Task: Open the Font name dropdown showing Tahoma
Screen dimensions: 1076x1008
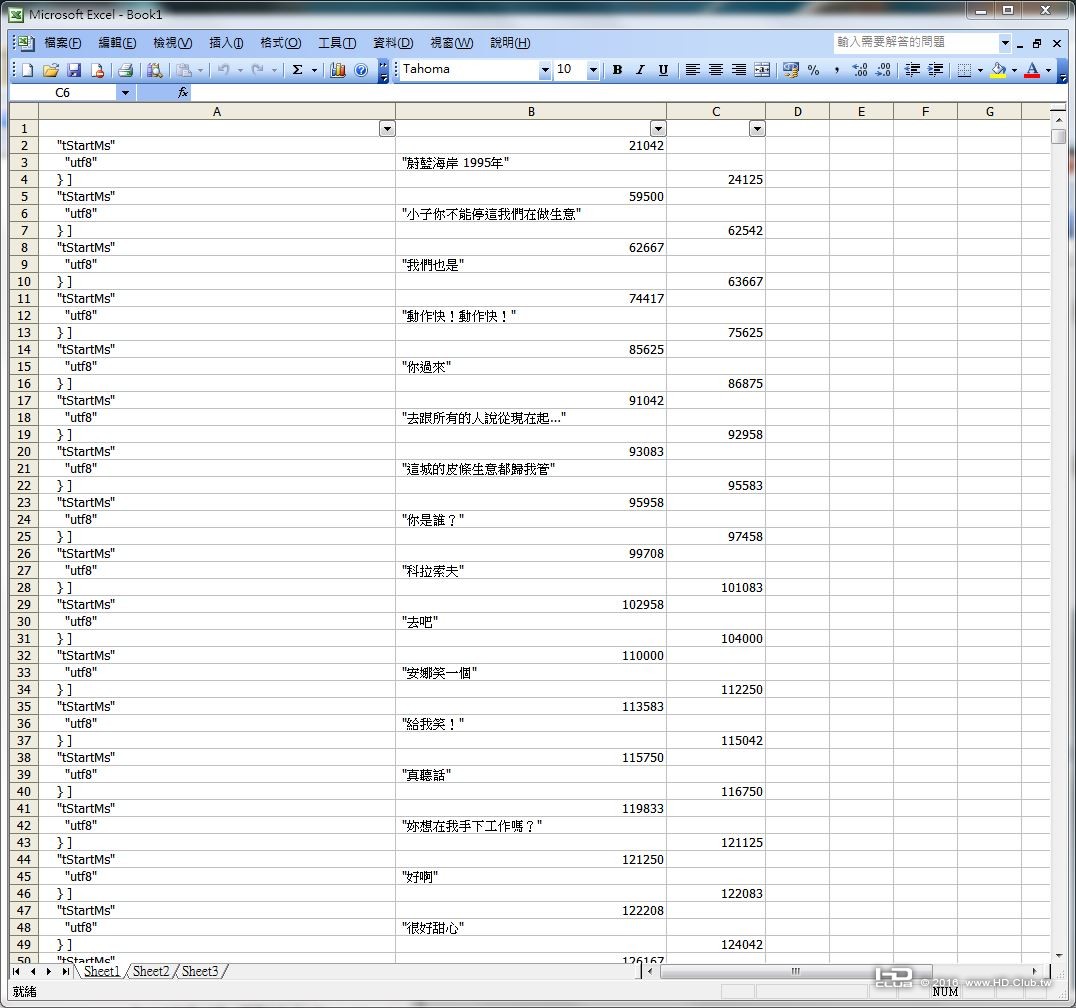Action: pyautogui.click(x=545, y=70)
